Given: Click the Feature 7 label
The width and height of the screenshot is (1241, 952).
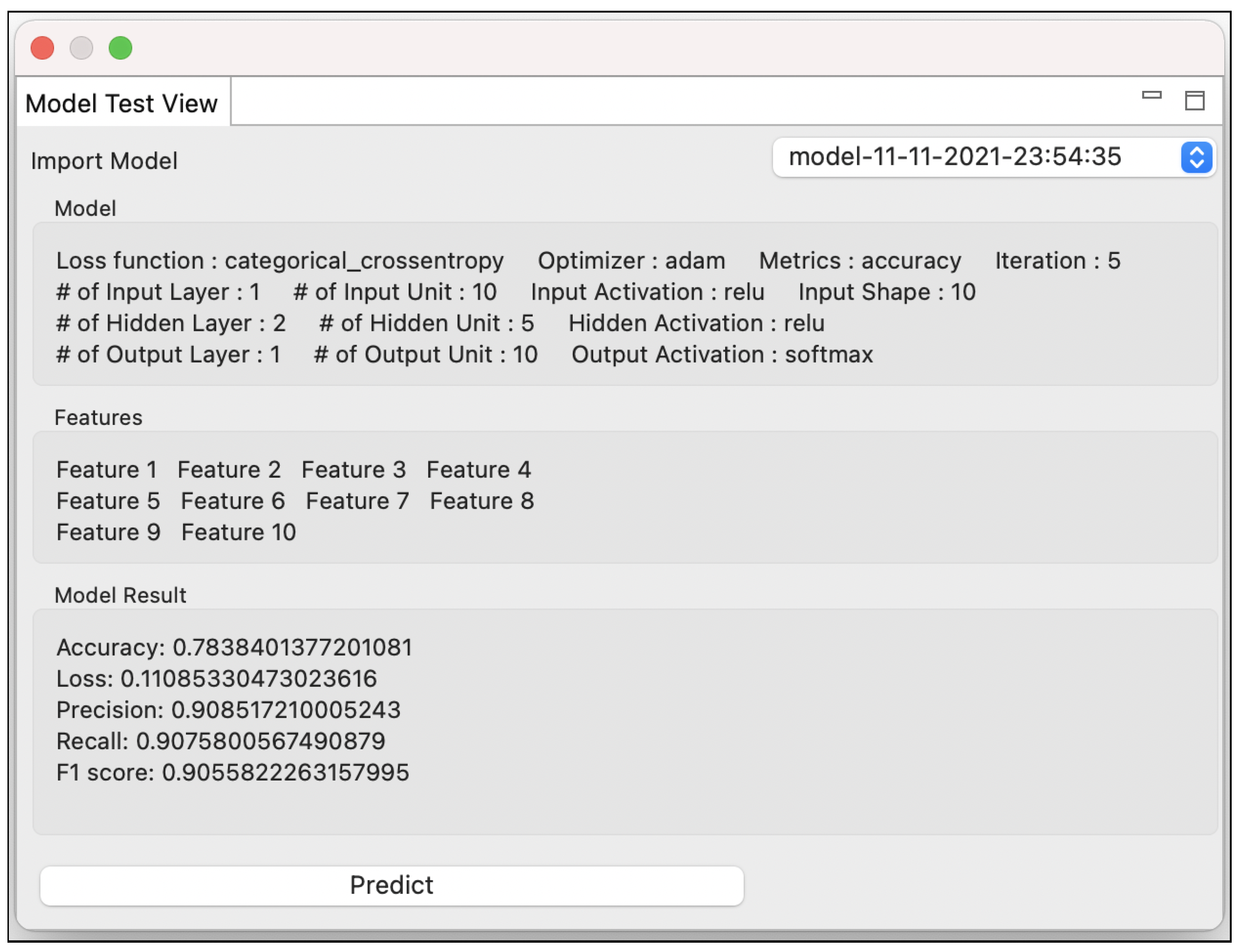Looking at the screenshot, I should (357, 501).
